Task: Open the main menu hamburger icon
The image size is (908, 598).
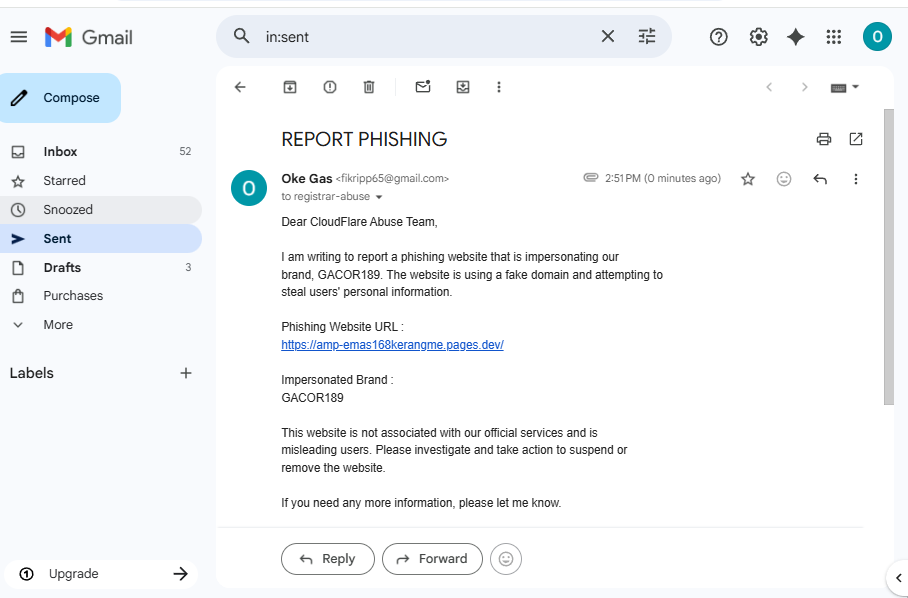Action: click(19, 37)
